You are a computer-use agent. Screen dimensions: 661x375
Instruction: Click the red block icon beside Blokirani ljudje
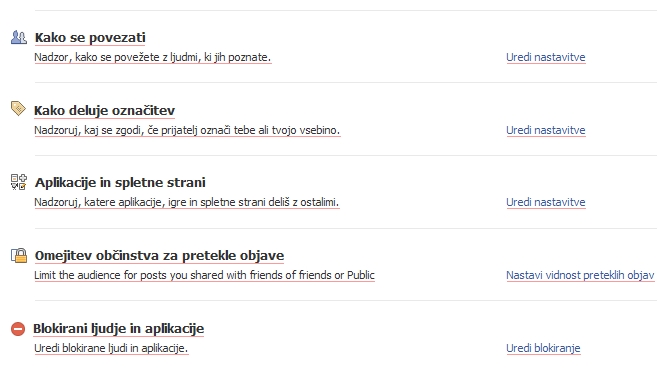[18, 329]
